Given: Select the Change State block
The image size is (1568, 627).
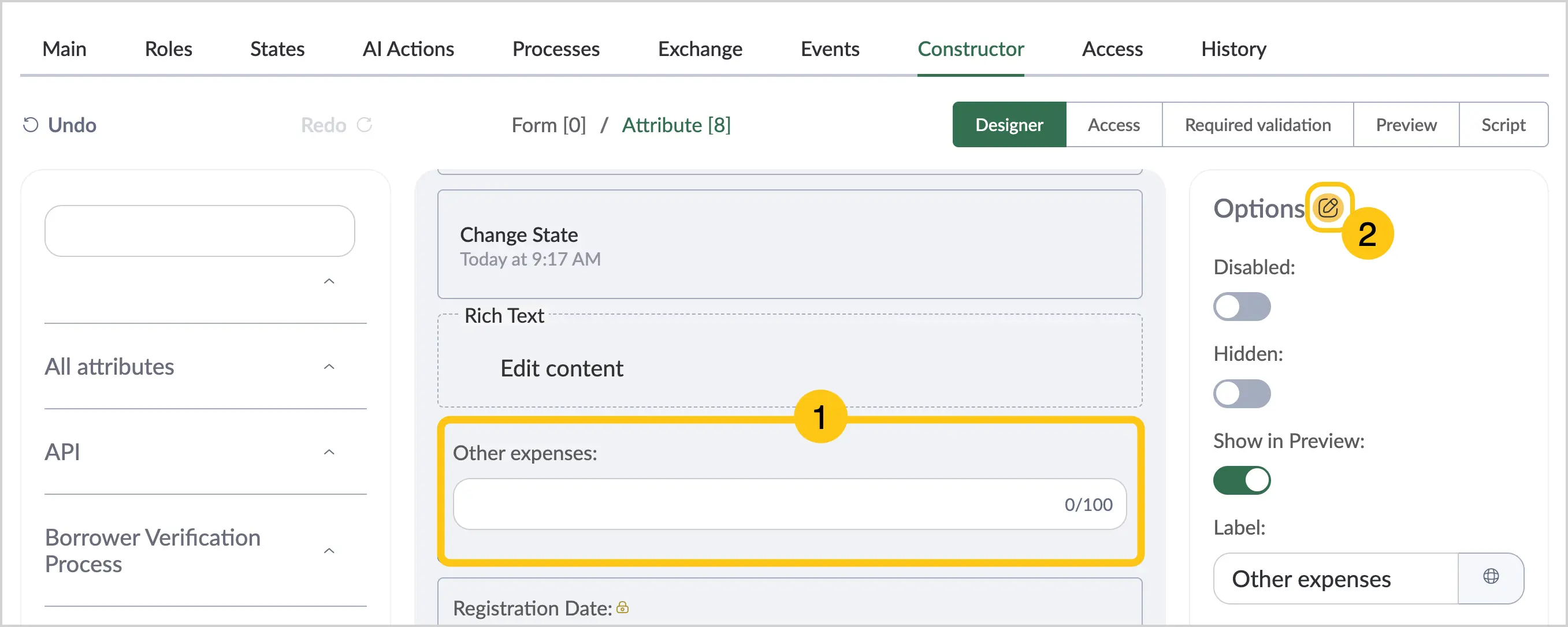Looking at the screenshot, I should tap(790, 244).
